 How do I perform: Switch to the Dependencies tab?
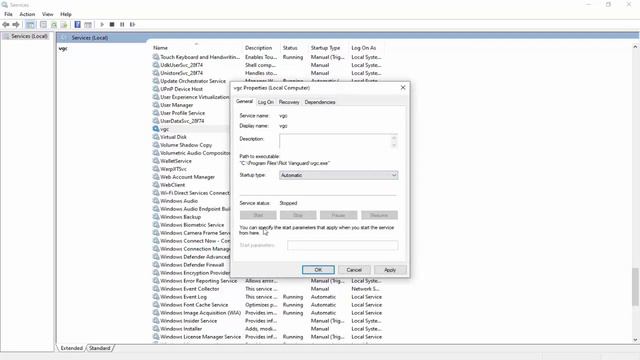tap(320, 102)
